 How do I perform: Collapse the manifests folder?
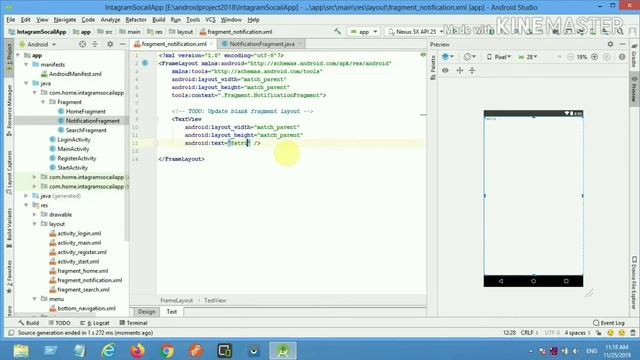click(x=26, y=64)
